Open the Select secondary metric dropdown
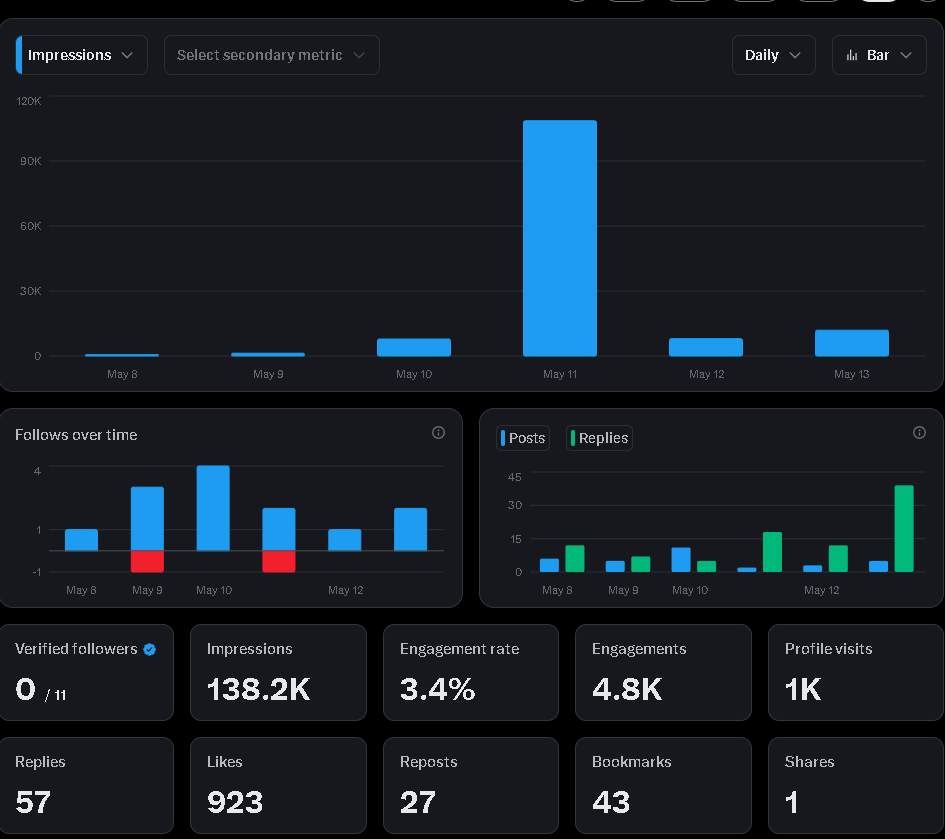Image resolution: width=945 pixels, height=839 pixels. pyautogui.click(x=272, y=55)
